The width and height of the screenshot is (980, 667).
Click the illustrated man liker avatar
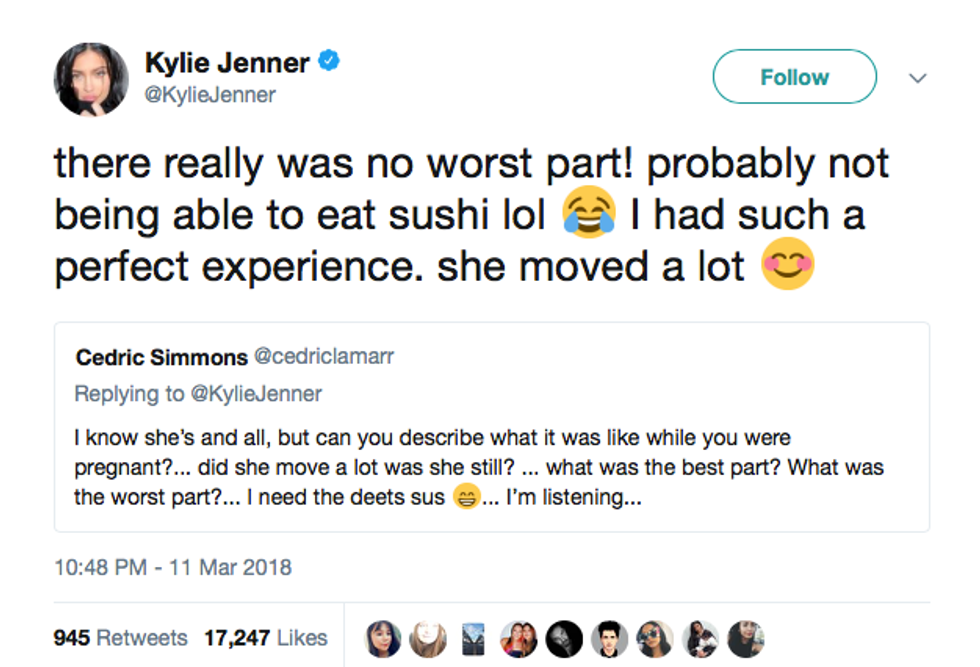tap(609, 638)
